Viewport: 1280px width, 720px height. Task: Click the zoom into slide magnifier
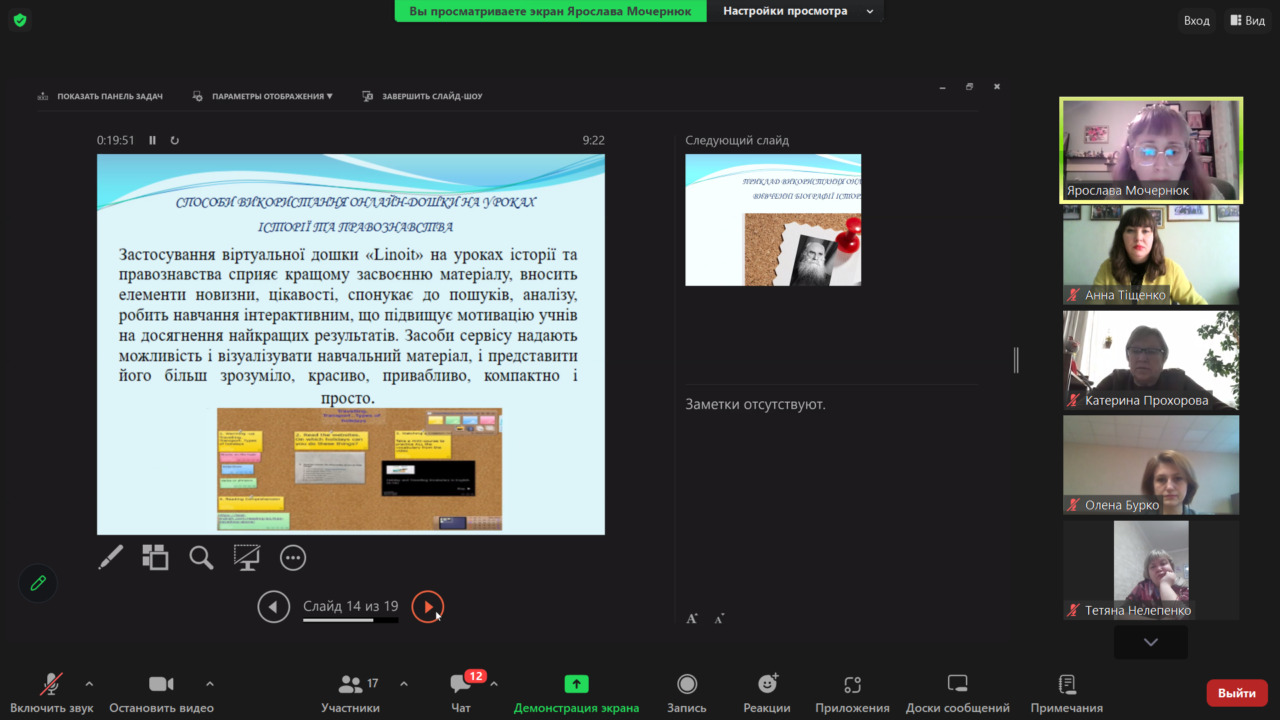[x=201, y=557]
